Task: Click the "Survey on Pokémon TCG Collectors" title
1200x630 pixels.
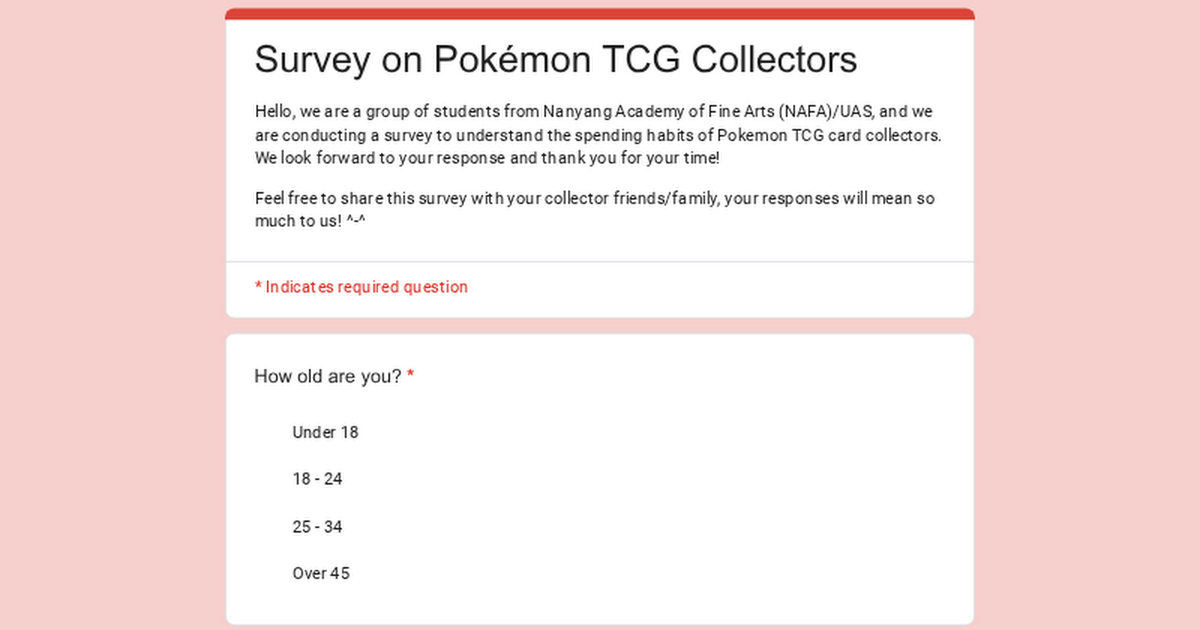Action: 555,60
